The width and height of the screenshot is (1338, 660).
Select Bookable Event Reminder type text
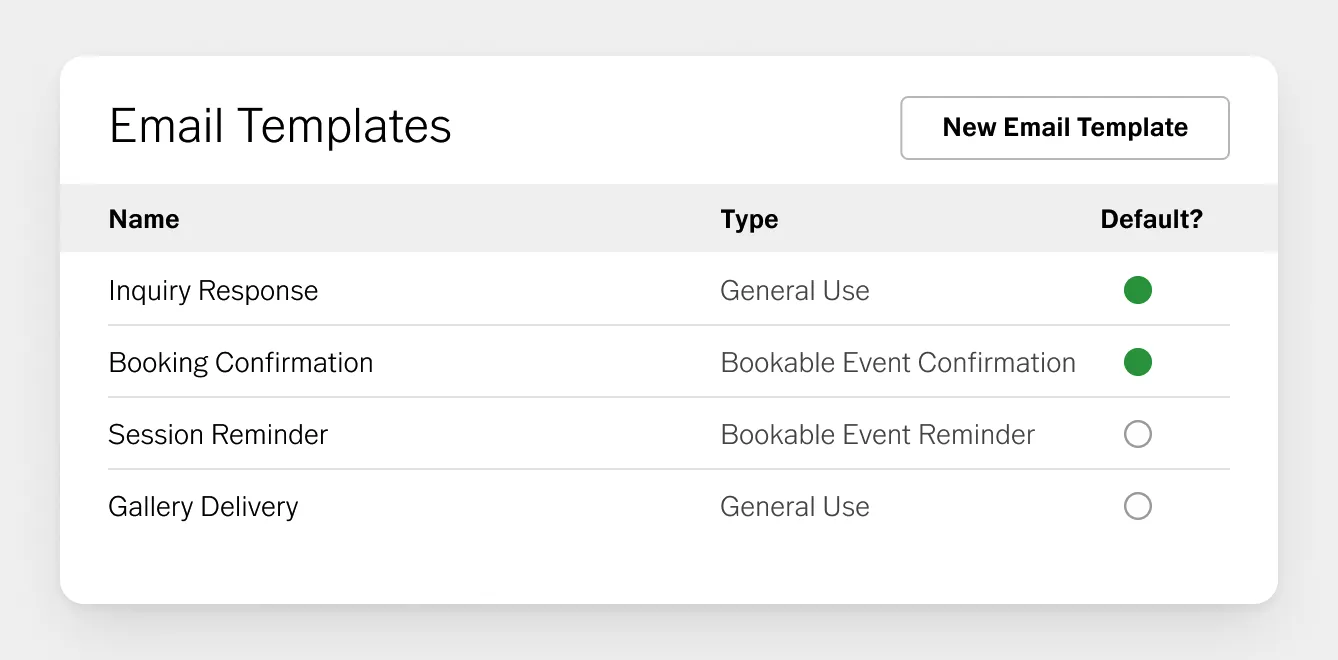878,435
